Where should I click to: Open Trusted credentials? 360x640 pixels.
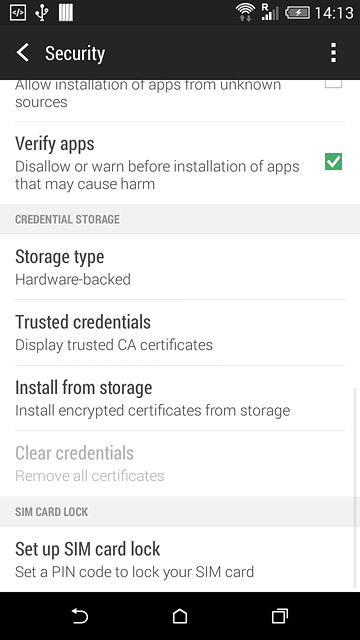click(x=180, y=333)
